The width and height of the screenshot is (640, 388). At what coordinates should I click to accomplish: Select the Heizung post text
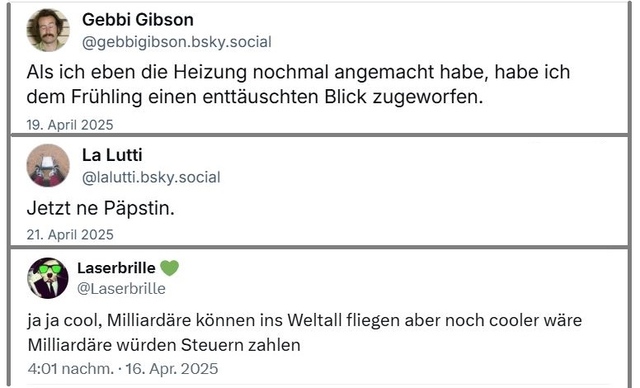298,84
